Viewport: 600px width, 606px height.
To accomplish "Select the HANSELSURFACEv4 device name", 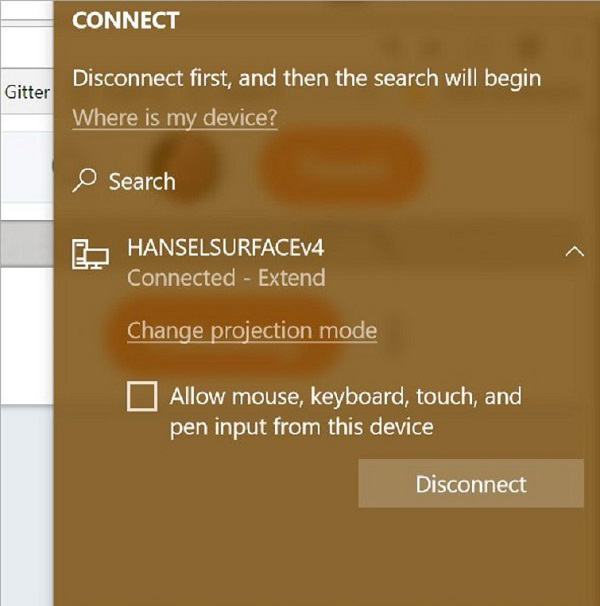I will coord(226,247).
